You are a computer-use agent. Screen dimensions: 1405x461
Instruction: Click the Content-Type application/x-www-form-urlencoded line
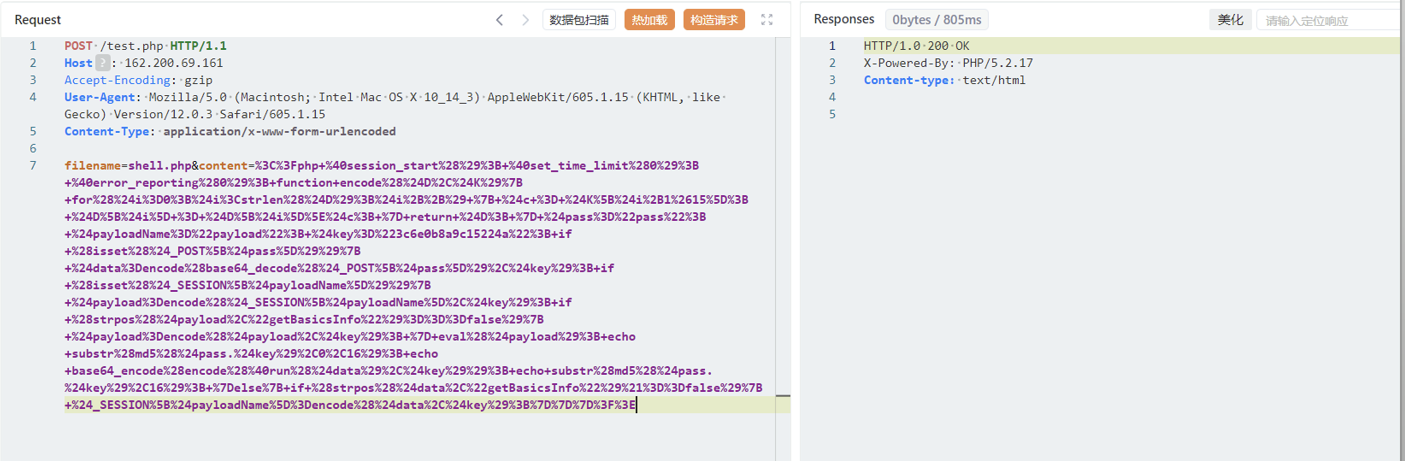(230, 131)
